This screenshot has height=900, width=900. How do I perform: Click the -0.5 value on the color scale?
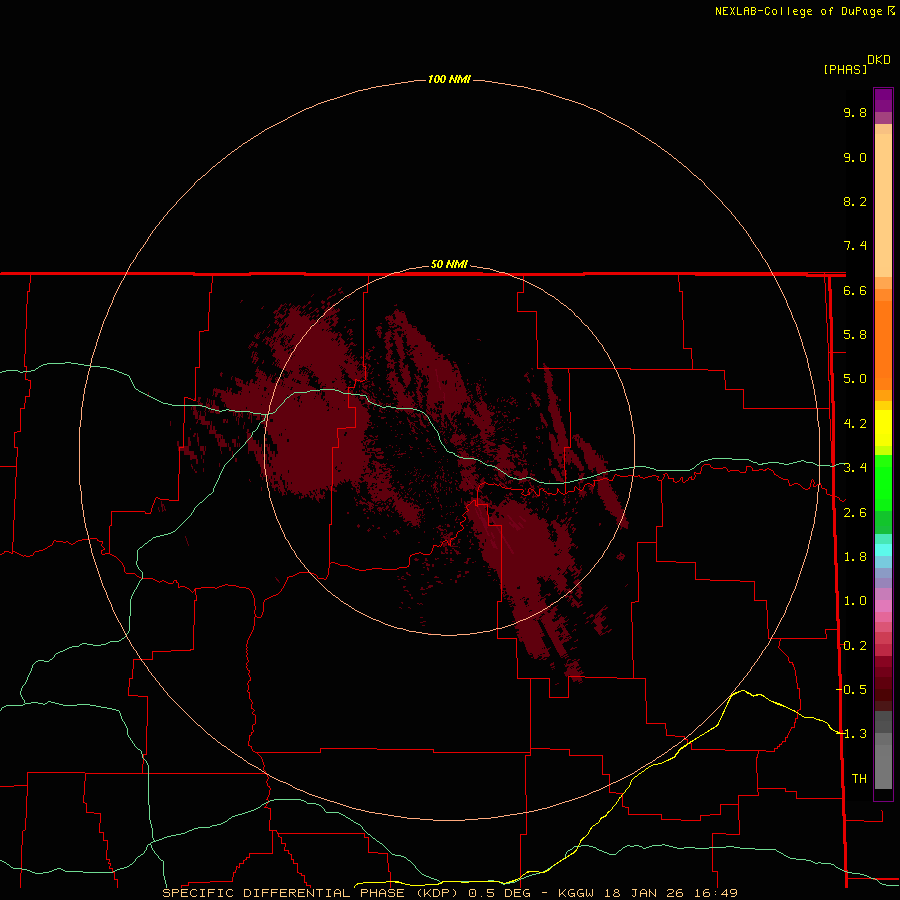851,690
